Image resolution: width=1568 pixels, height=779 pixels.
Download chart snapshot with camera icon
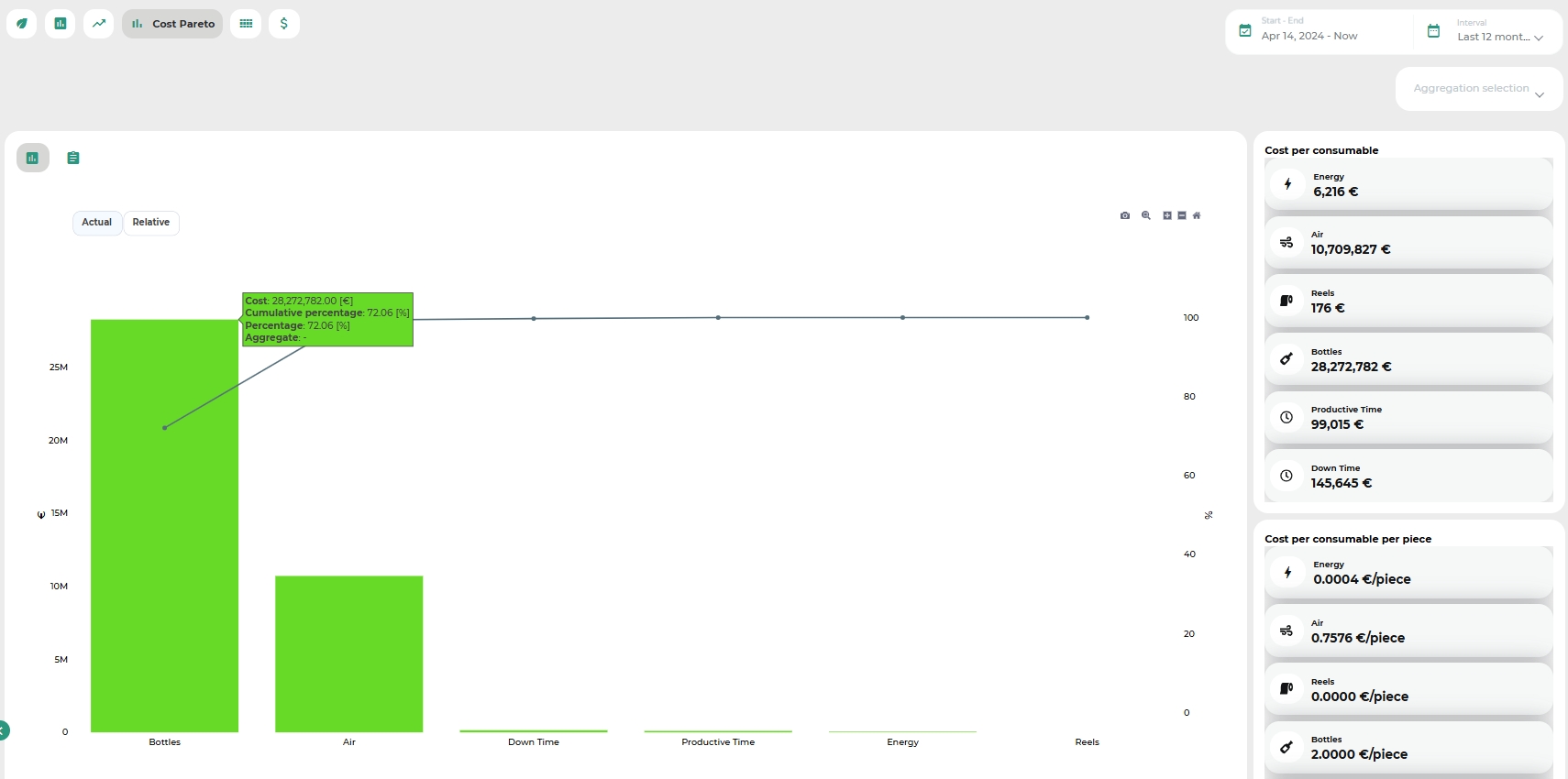(x=1125, y=215)
